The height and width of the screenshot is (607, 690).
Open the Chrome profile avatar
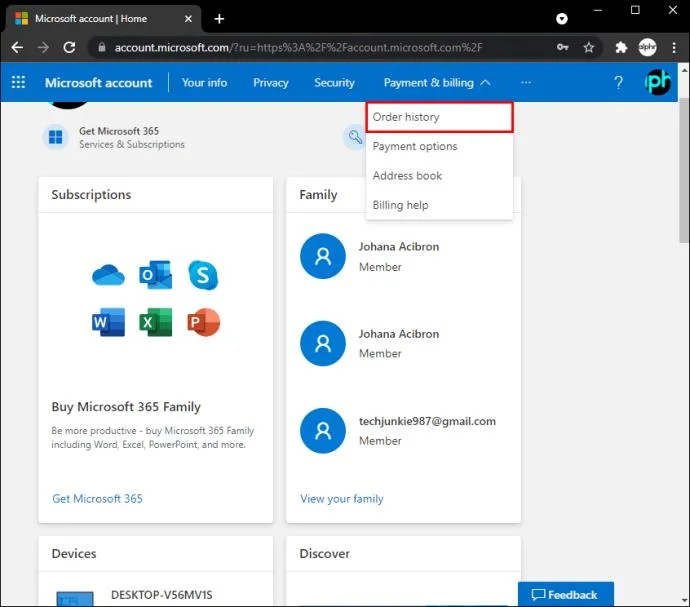[647, 47]
